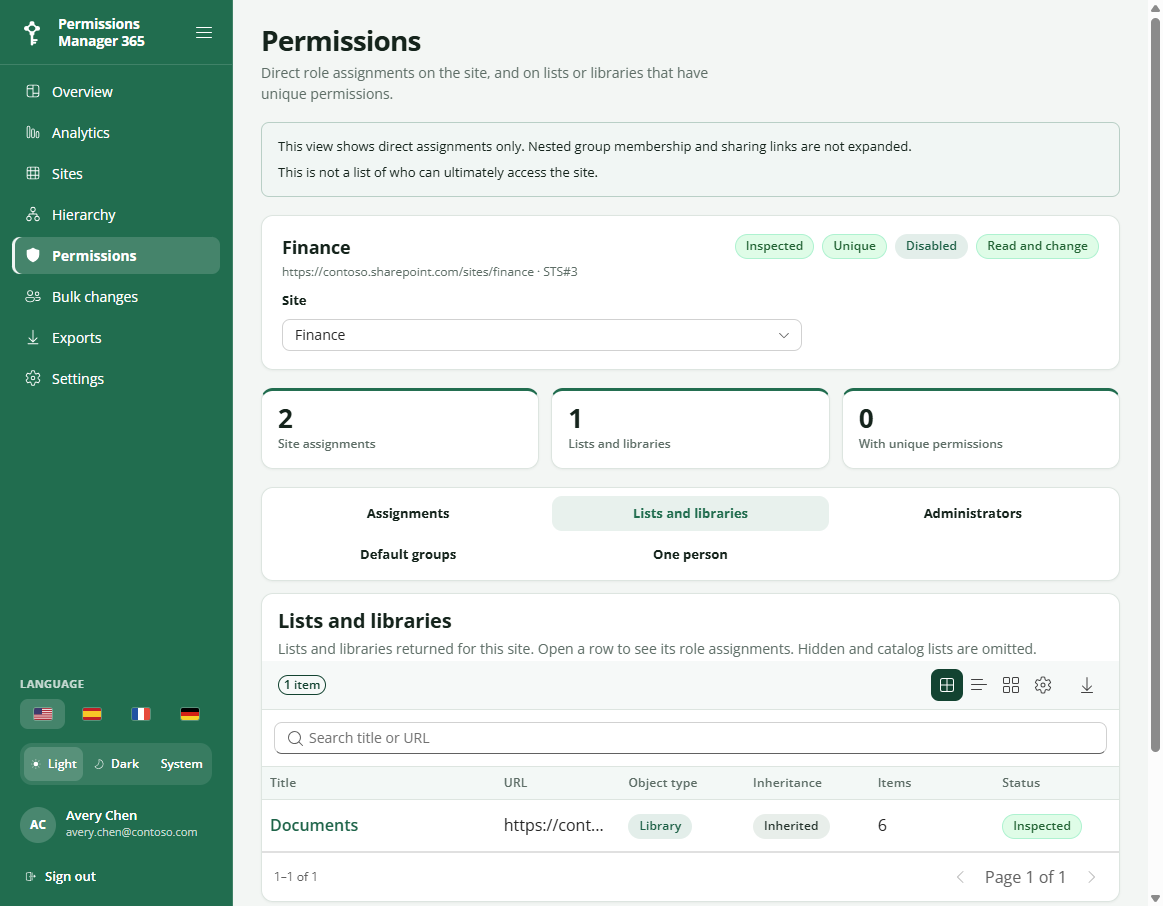Click the Lists and libraries count card
1163x906 pixels.
[x=691, y=429]
